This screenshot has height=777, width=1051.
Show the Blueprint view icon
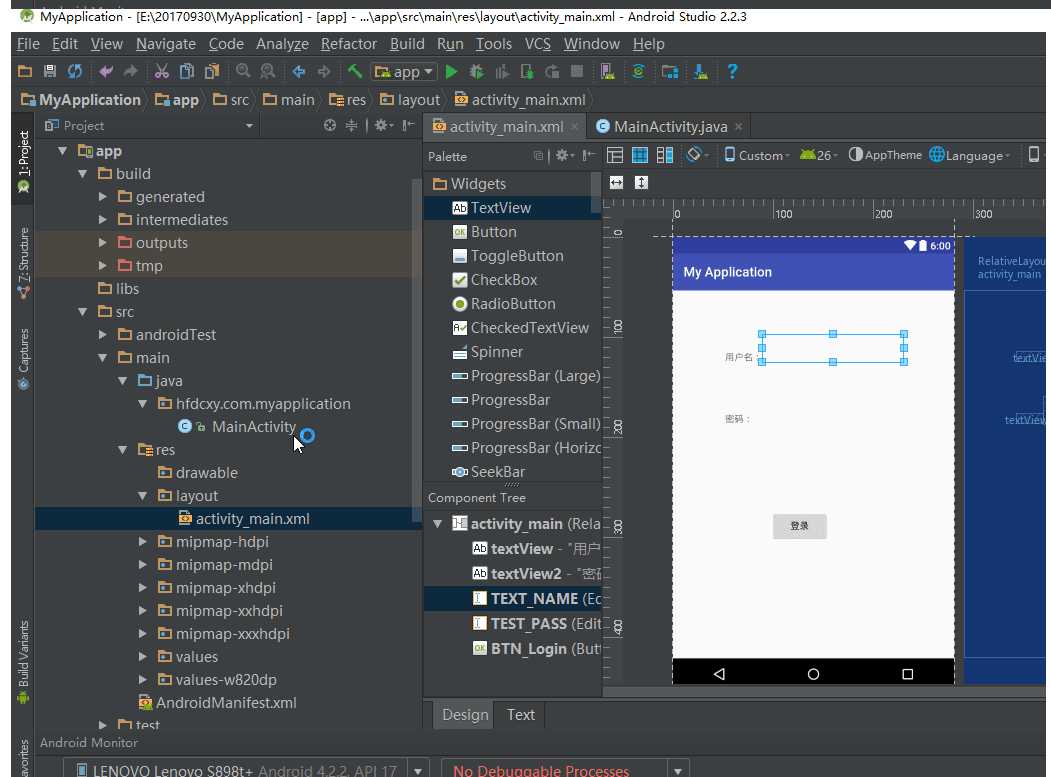(x=640, y=156)
